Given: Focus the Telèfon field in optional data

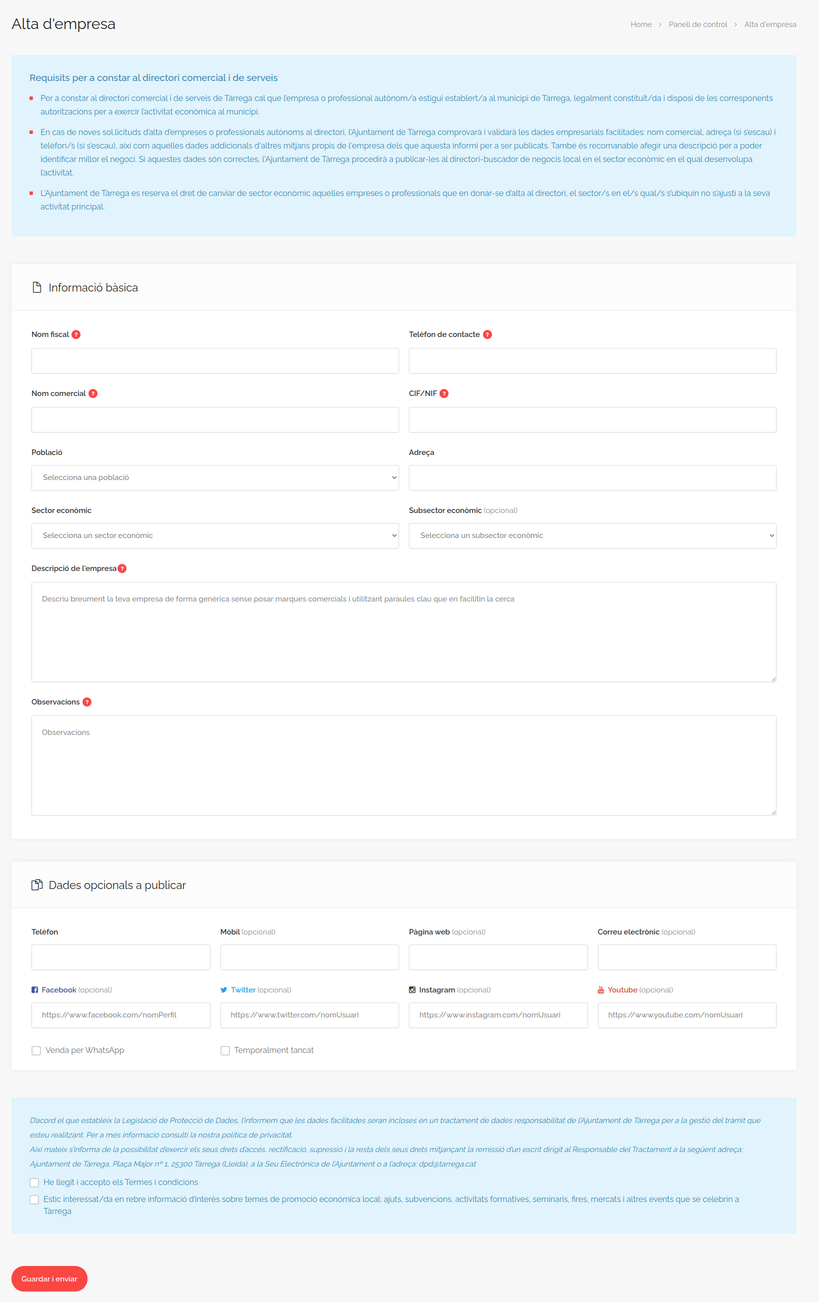Looking at the screenshot, I should click(121, 957).
